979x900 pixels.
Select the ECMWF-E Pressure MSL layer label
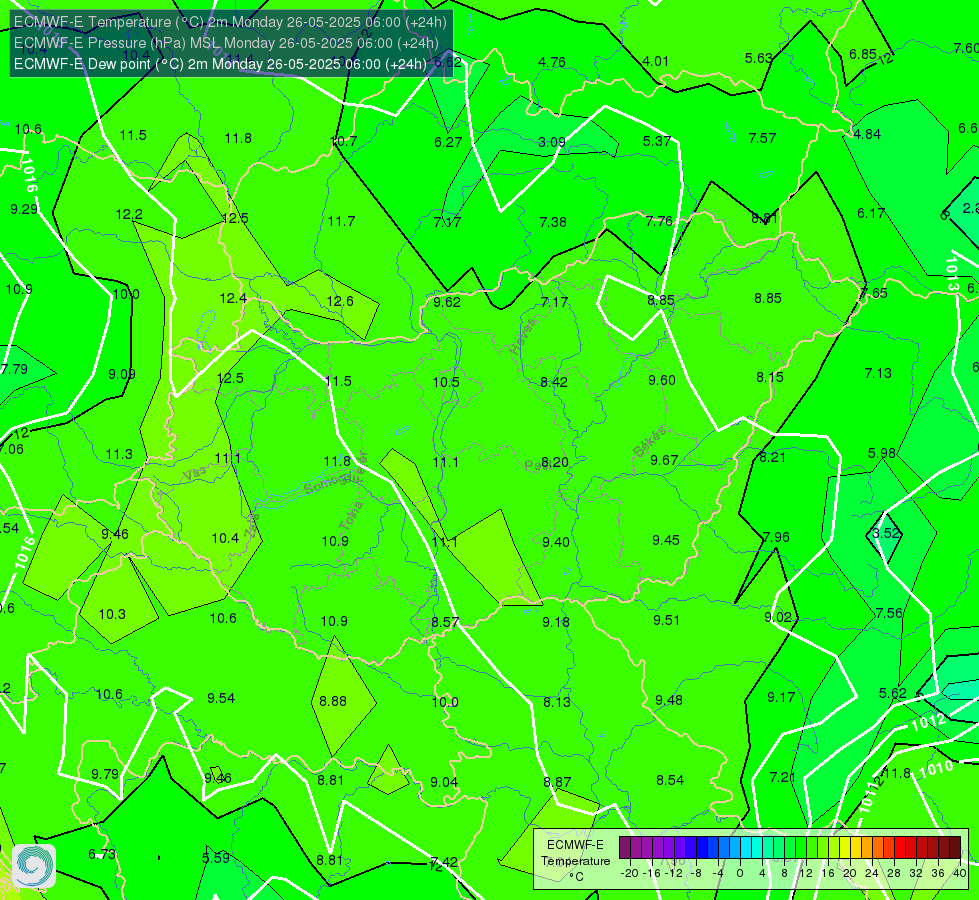click(226, 43)
